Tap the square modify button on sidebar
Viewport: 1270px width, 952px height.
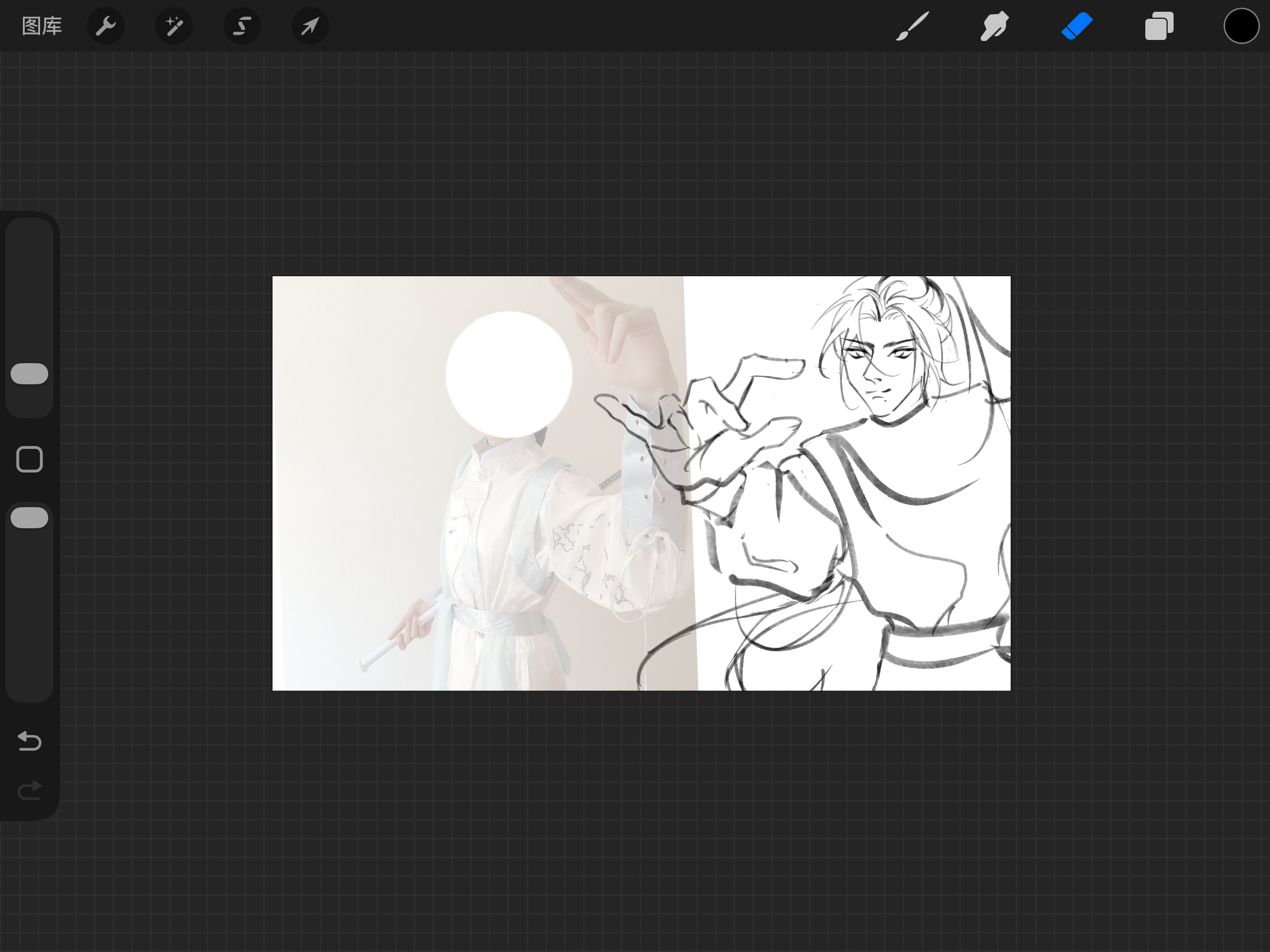(x=29, y=460)
